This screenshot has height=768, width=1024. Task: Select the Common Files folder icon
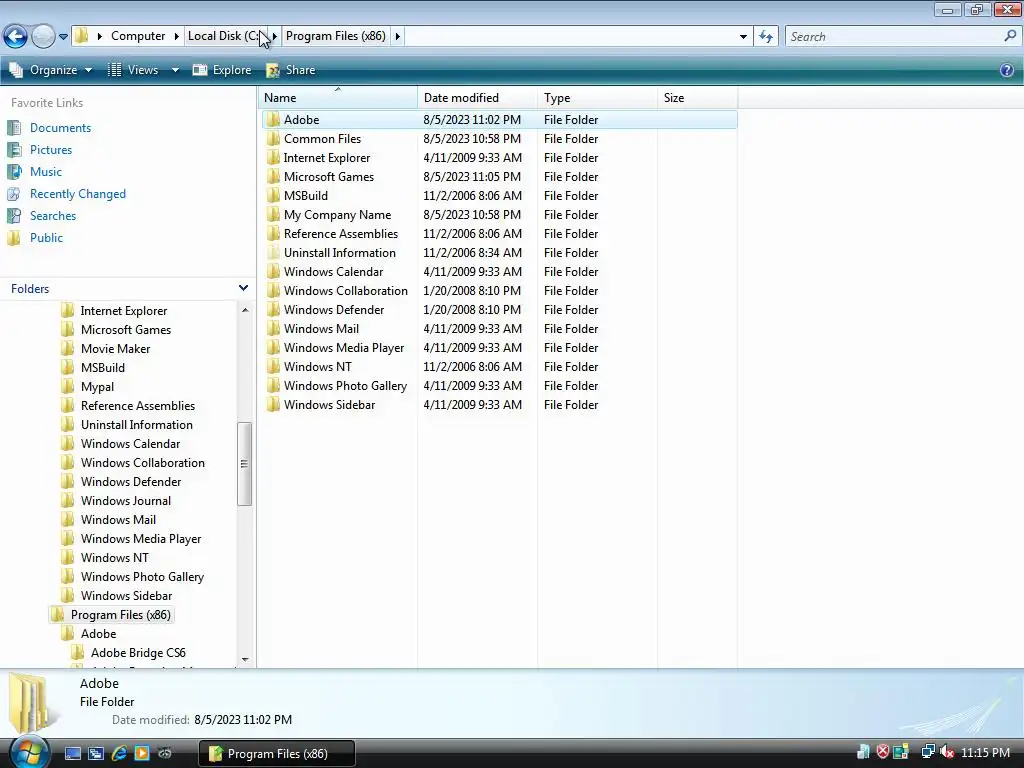pos(273,138)
